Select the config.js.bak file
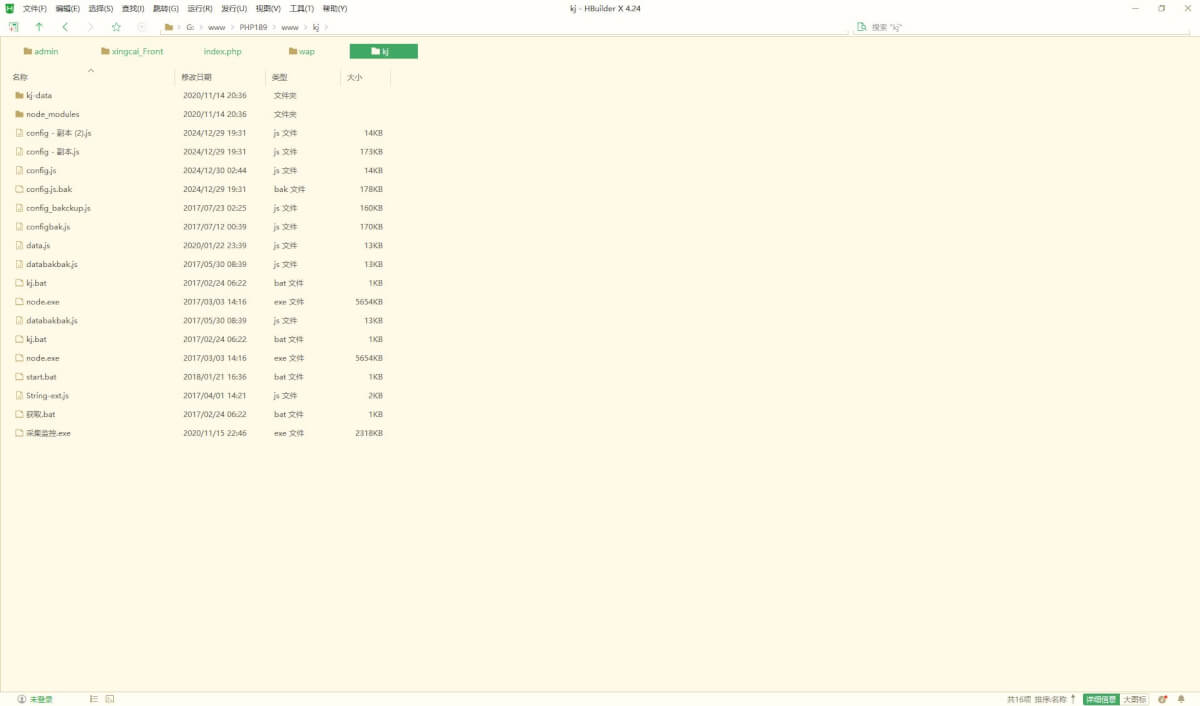 [49, 189]
